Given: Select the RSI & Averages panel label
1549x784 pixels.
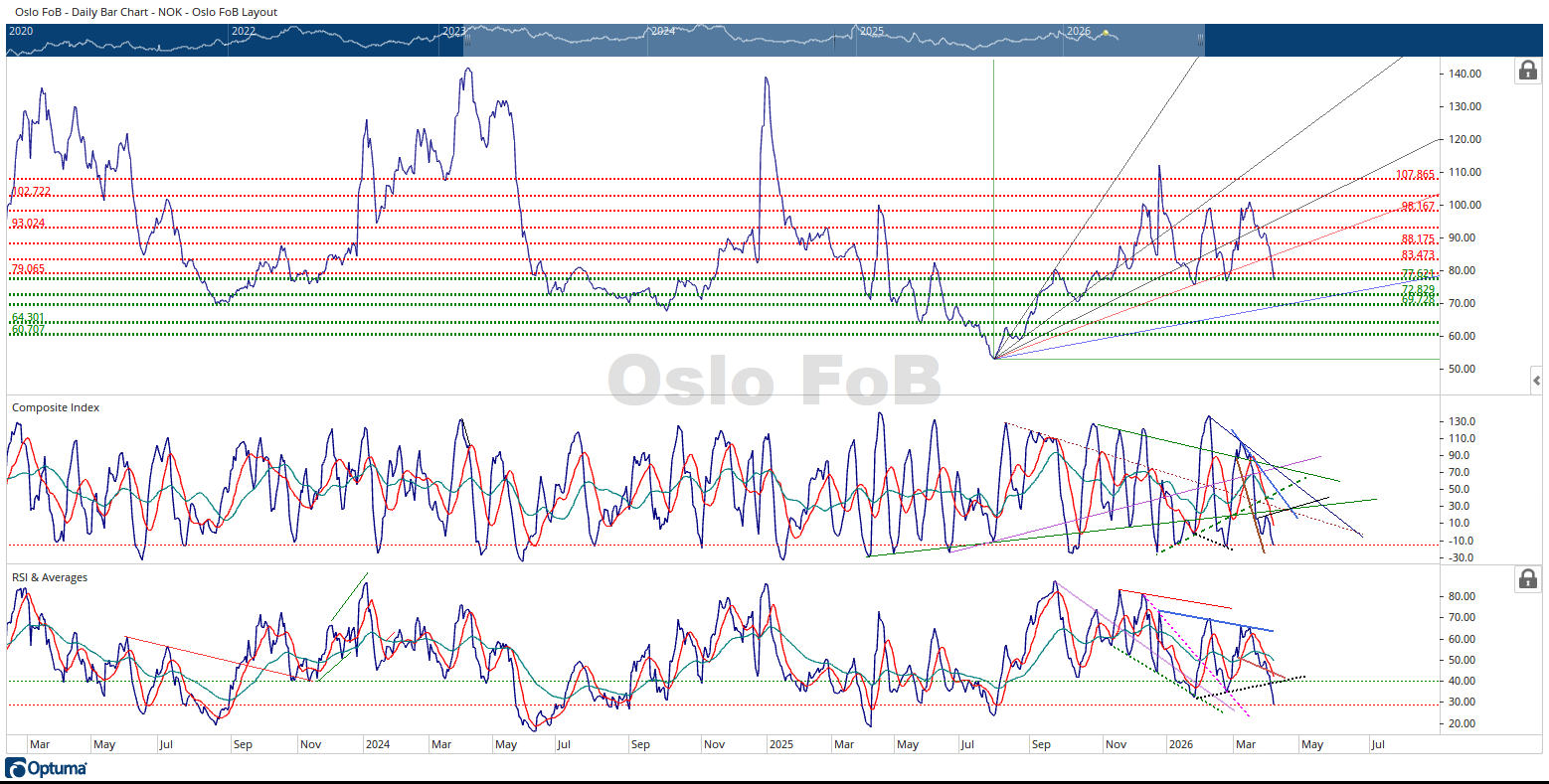Looking at the screenshot, I should [50, 577].
